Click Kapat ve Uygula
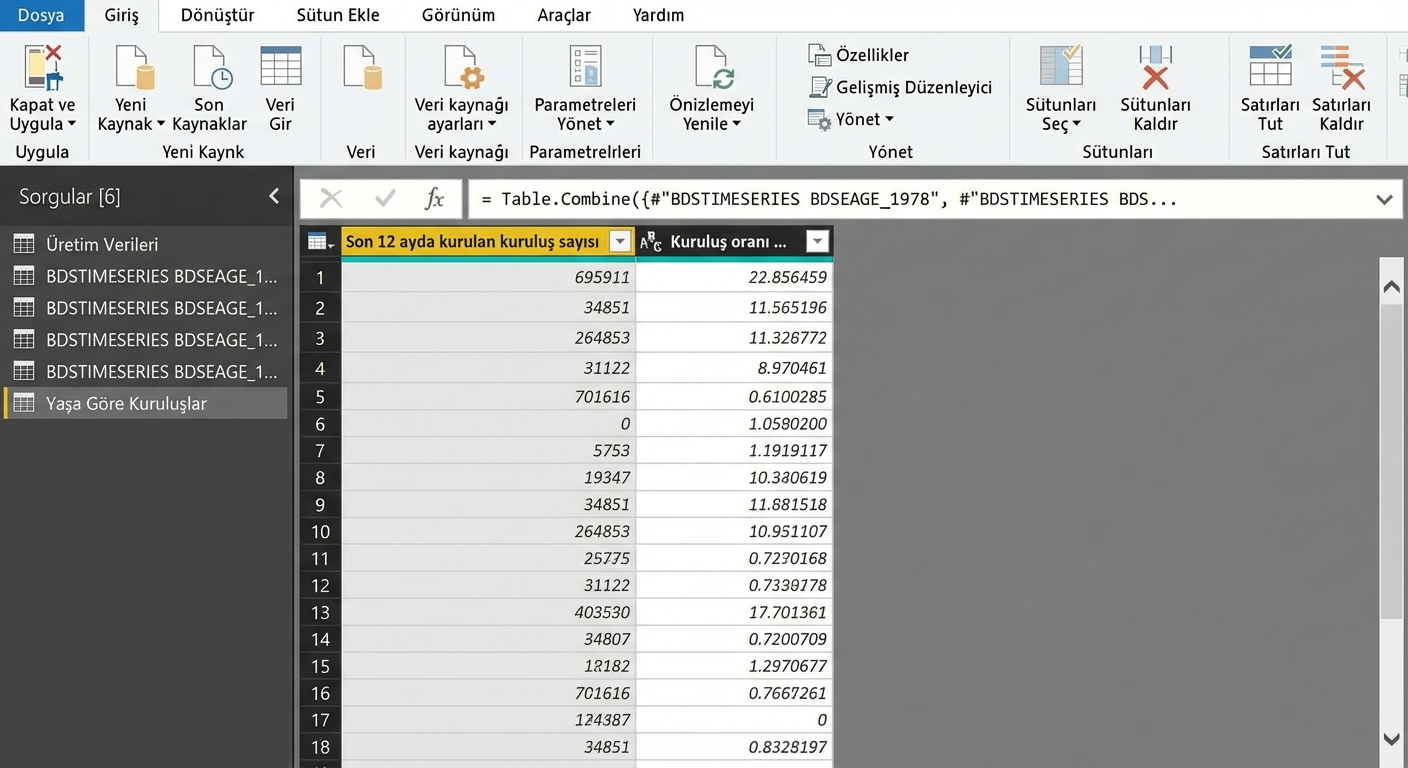This screenshot has height=768, width=1408. point(42,97)
